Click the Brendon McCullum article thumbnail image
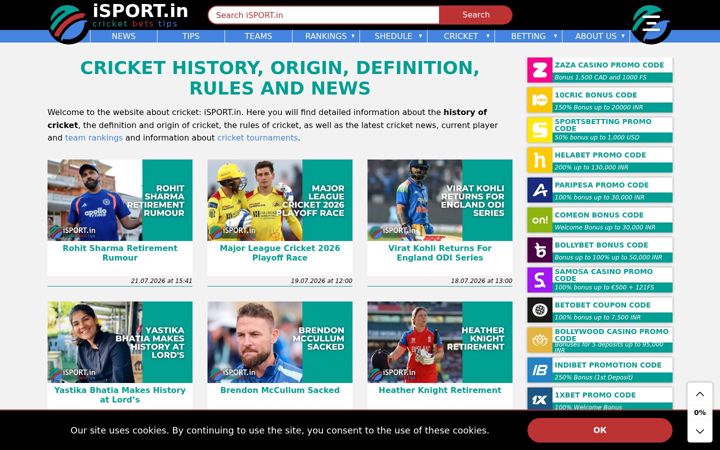Screen dimensions: 720x450 point(280,342)
